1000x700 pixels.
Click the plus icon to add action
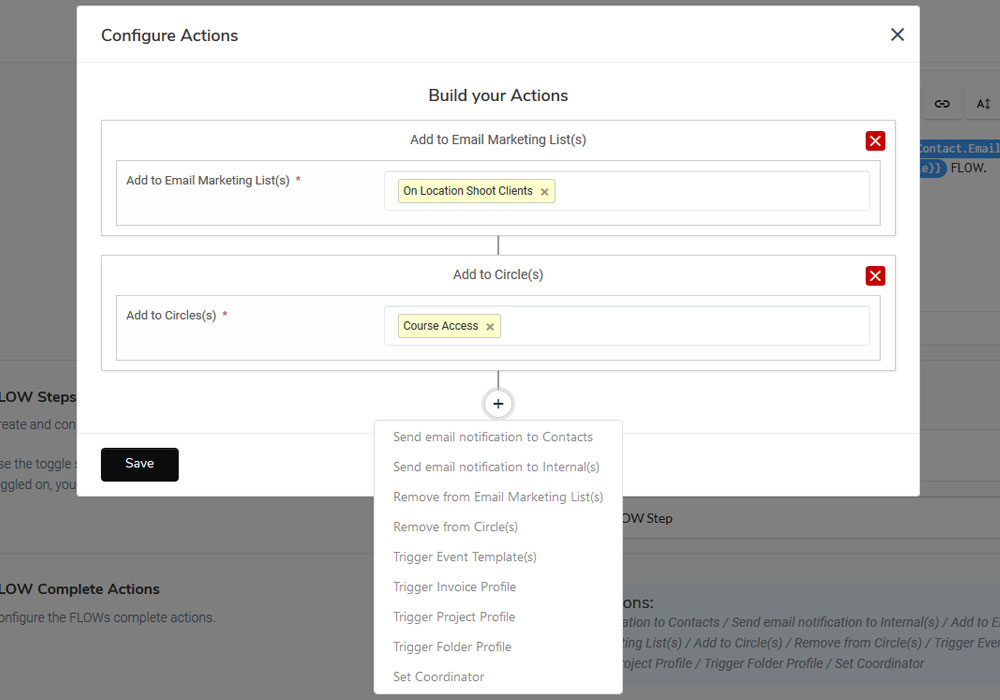498,404
